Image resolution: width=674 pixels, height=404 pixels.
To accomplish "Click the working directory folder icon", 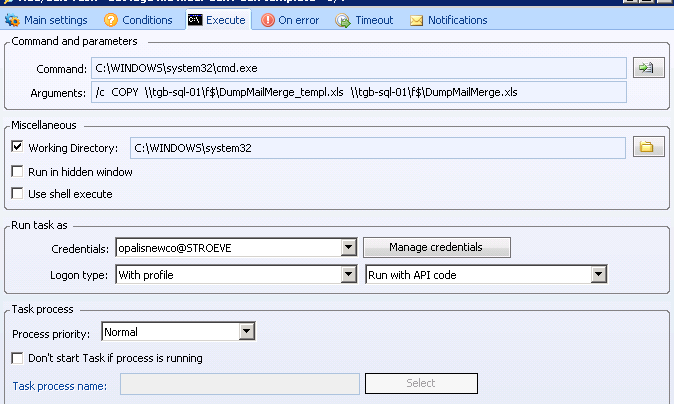I will 645,148.
